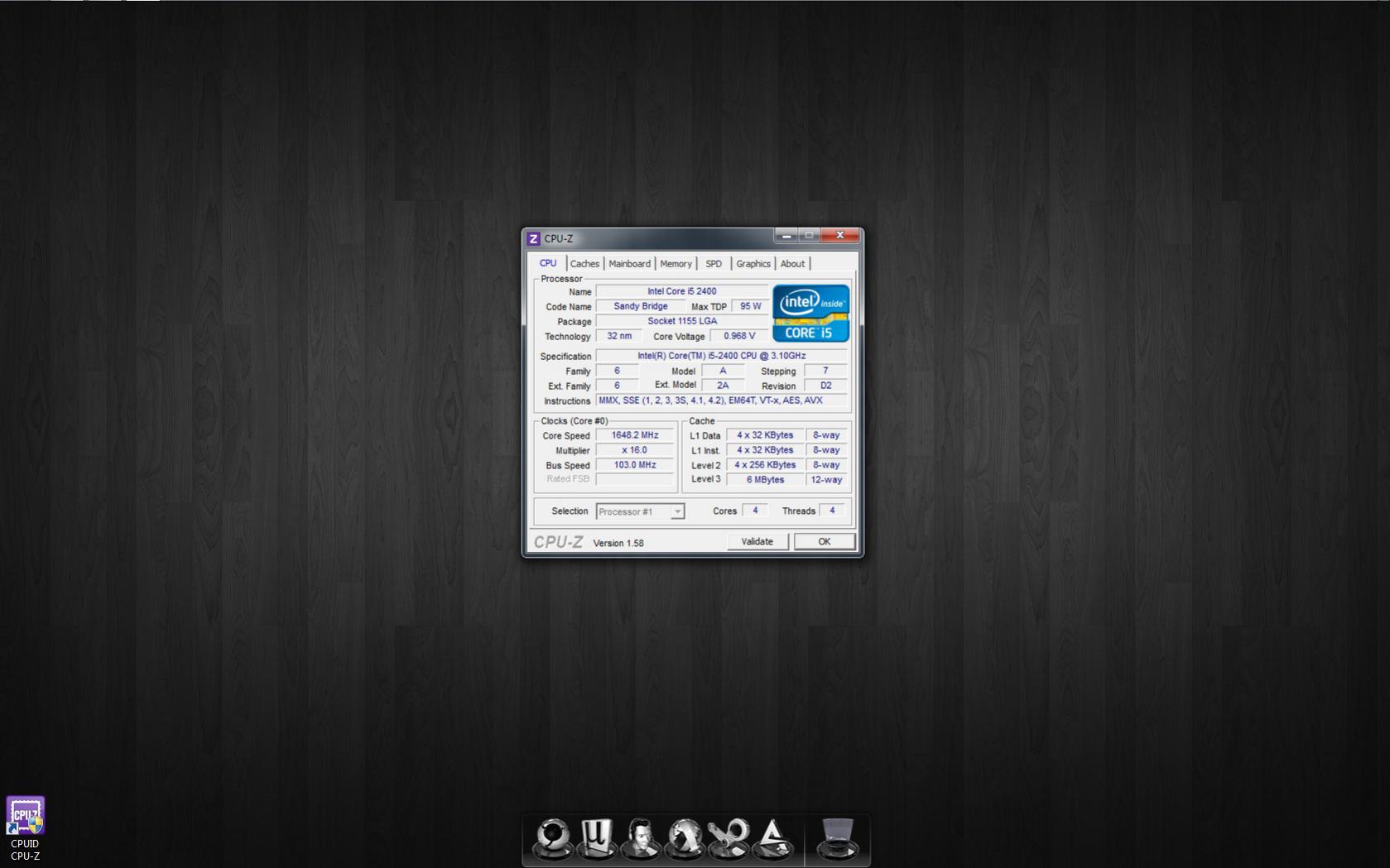Open the wrench tools icon in the dock
The width and height of the screenshot is (1390, 868).
729,837
